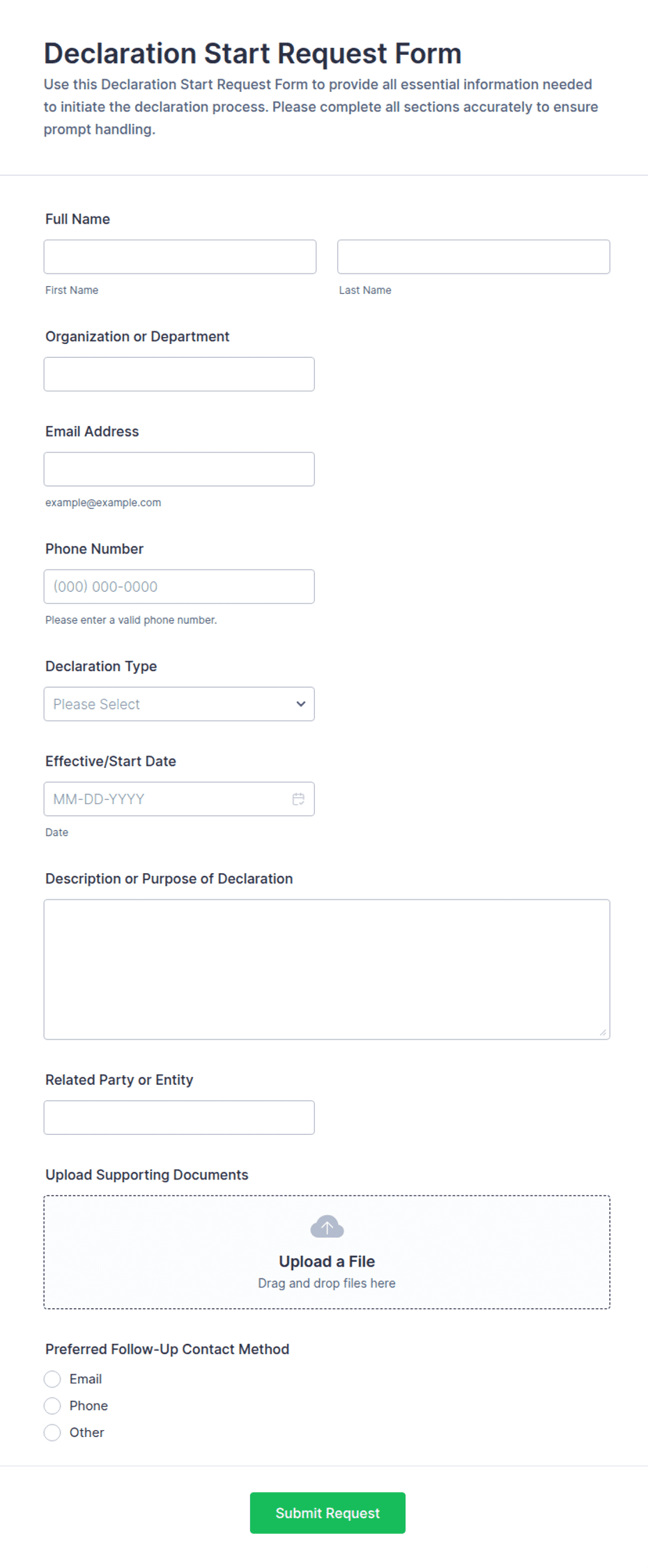Screen dimensions: 648x1568
Task: Select the Organization or Department field
Action: [x=179, y=374]
